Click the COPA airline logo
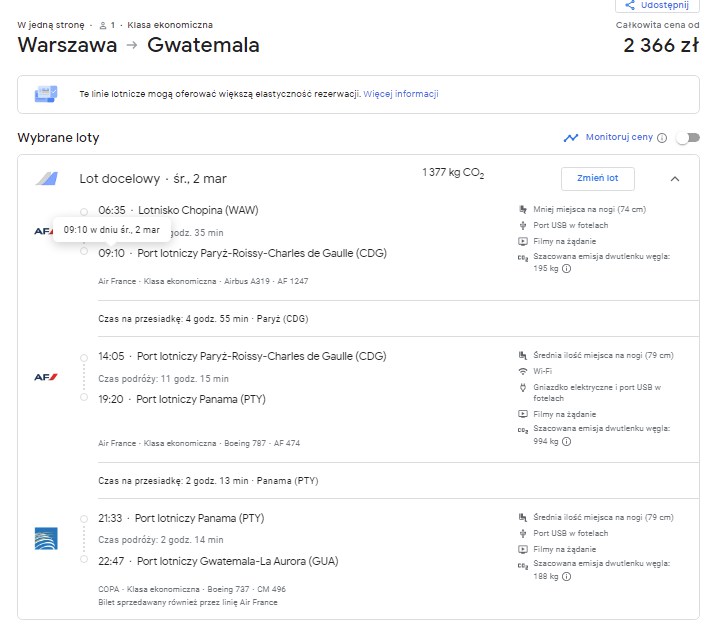The image size is (724, 629). (x=46, y=538)
